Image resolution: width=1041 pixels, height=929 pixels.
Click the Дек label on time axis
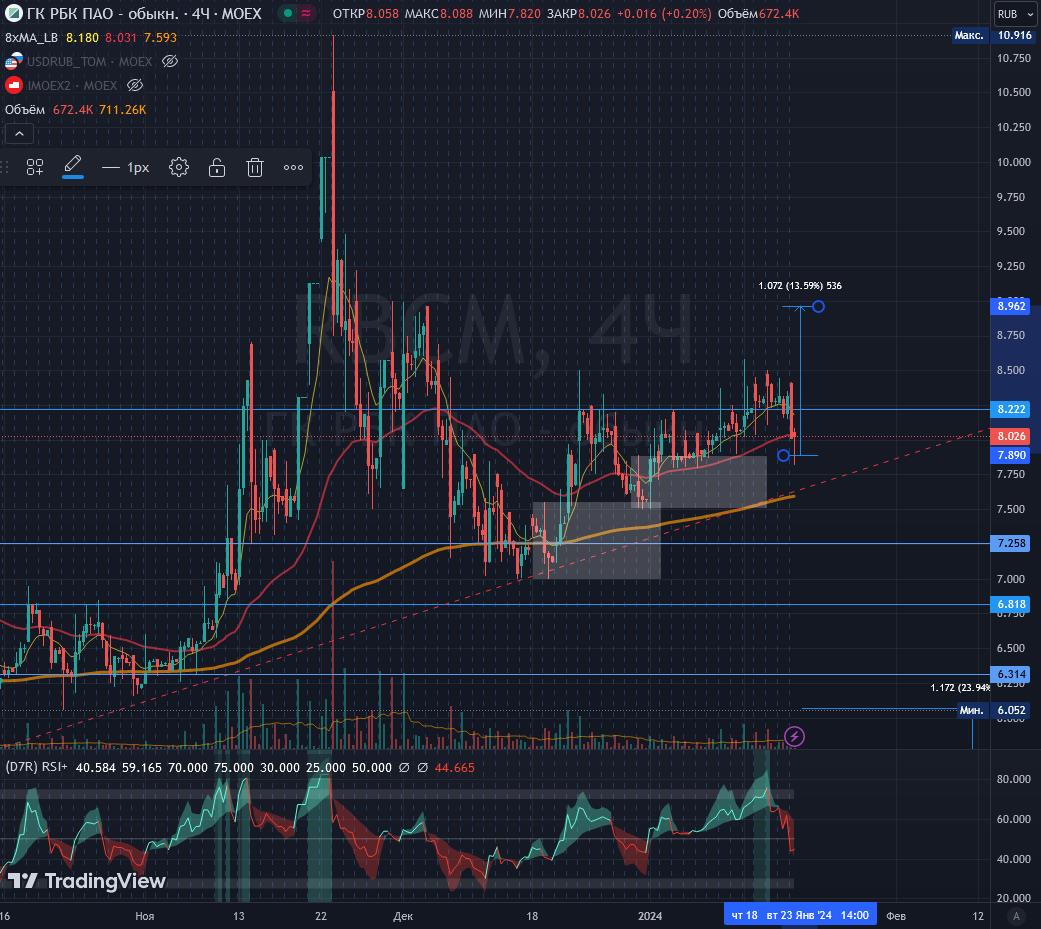coord(403,916)
